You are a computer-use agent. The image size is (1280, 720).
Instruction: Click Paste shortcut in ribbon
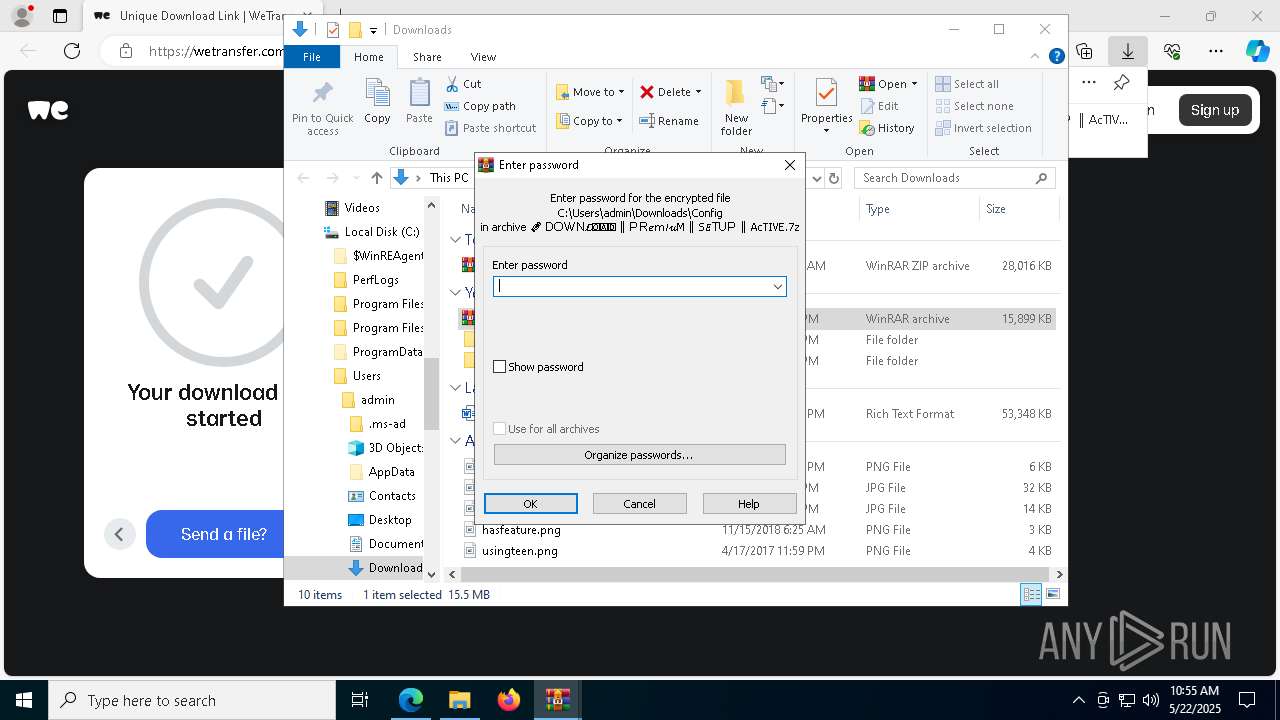490,128
